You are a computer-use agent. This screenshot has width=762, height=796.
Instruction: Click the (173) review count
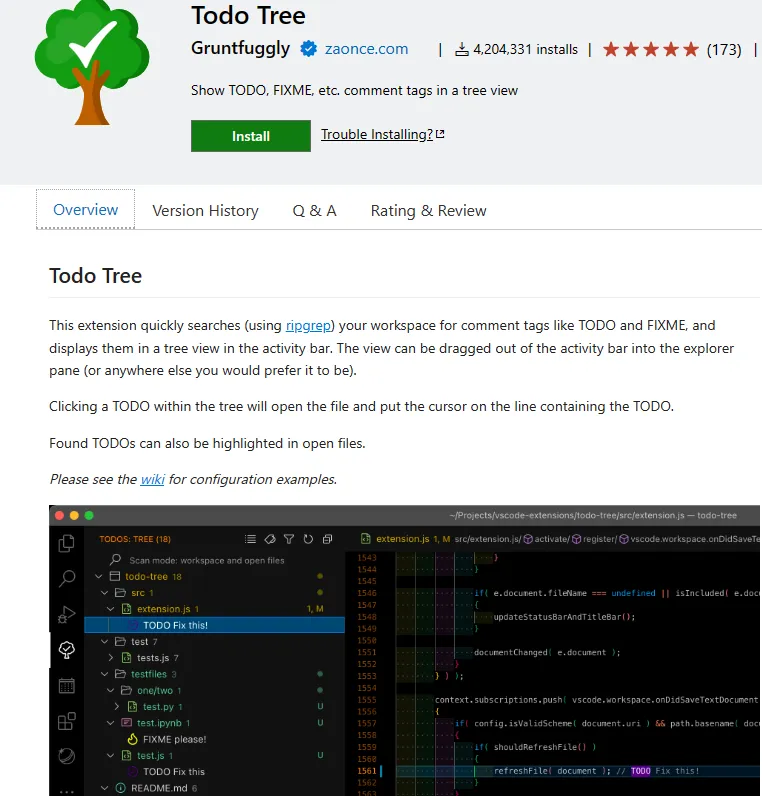pos(724,50)
